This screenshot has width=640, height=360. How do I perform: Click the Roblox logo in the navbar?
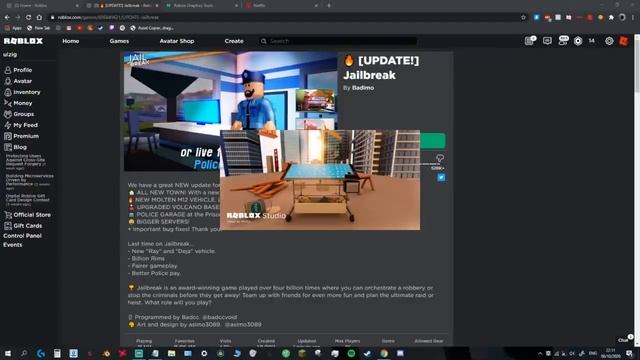coord(23,41)
